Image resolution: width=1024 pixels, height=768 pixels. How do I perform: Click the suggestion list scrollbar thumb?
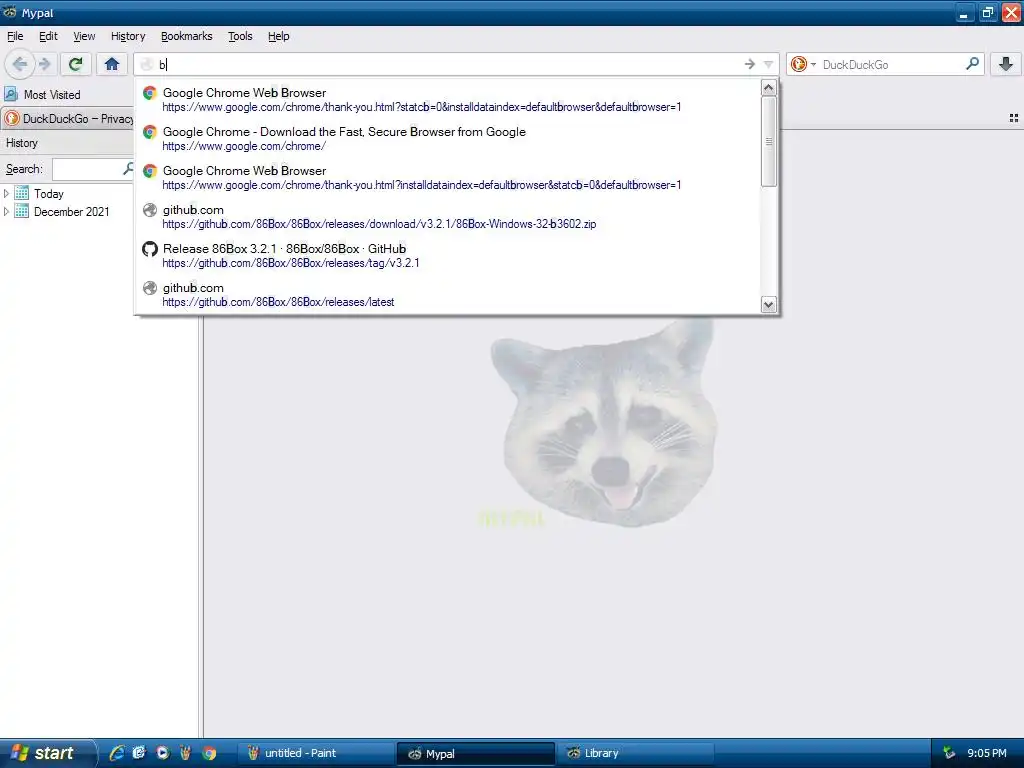[769, 142]
